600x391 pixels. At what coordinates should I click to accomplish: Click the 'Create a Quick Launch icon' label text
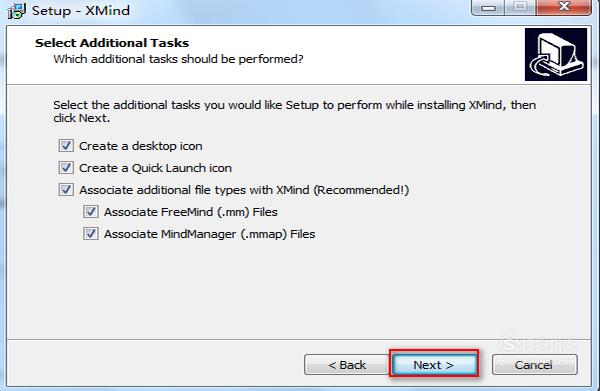point(155,168)
